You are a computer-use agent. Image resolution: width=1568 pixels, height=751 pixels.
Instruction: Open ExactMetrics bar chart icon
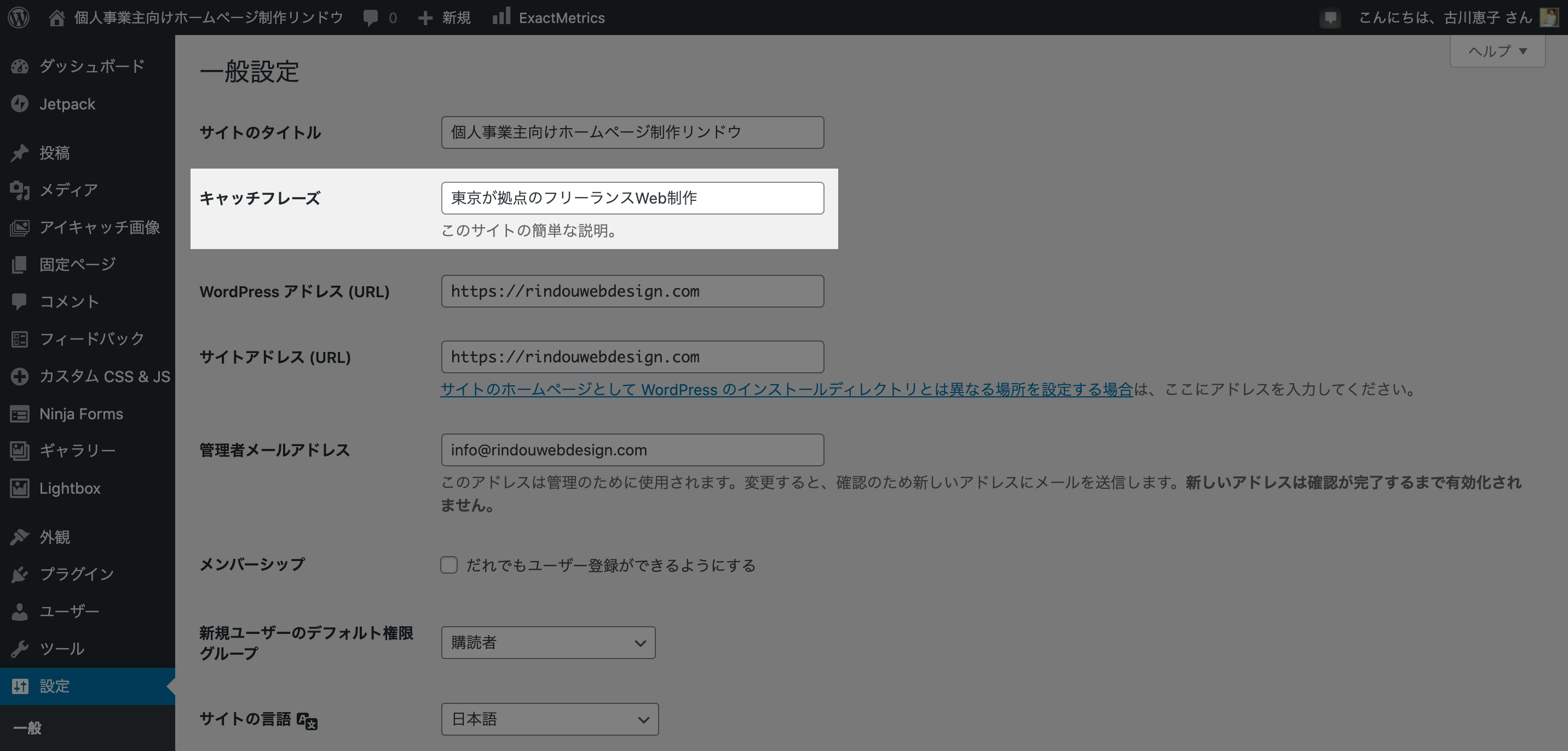(x=501, y=16)
